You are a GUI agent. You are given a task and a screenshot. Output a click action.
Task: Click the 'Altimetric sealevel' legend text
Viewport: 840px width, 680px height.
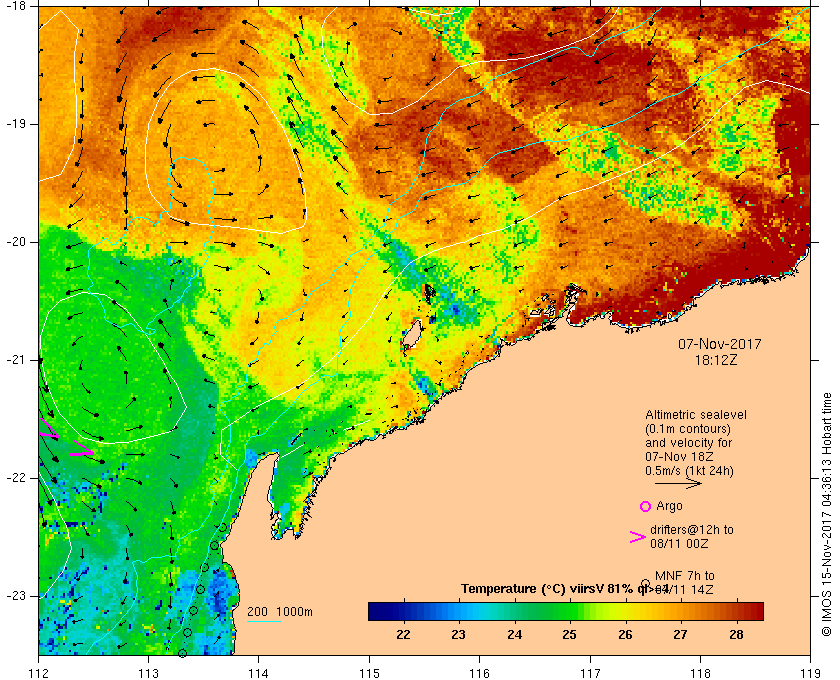tap(696, 415)
